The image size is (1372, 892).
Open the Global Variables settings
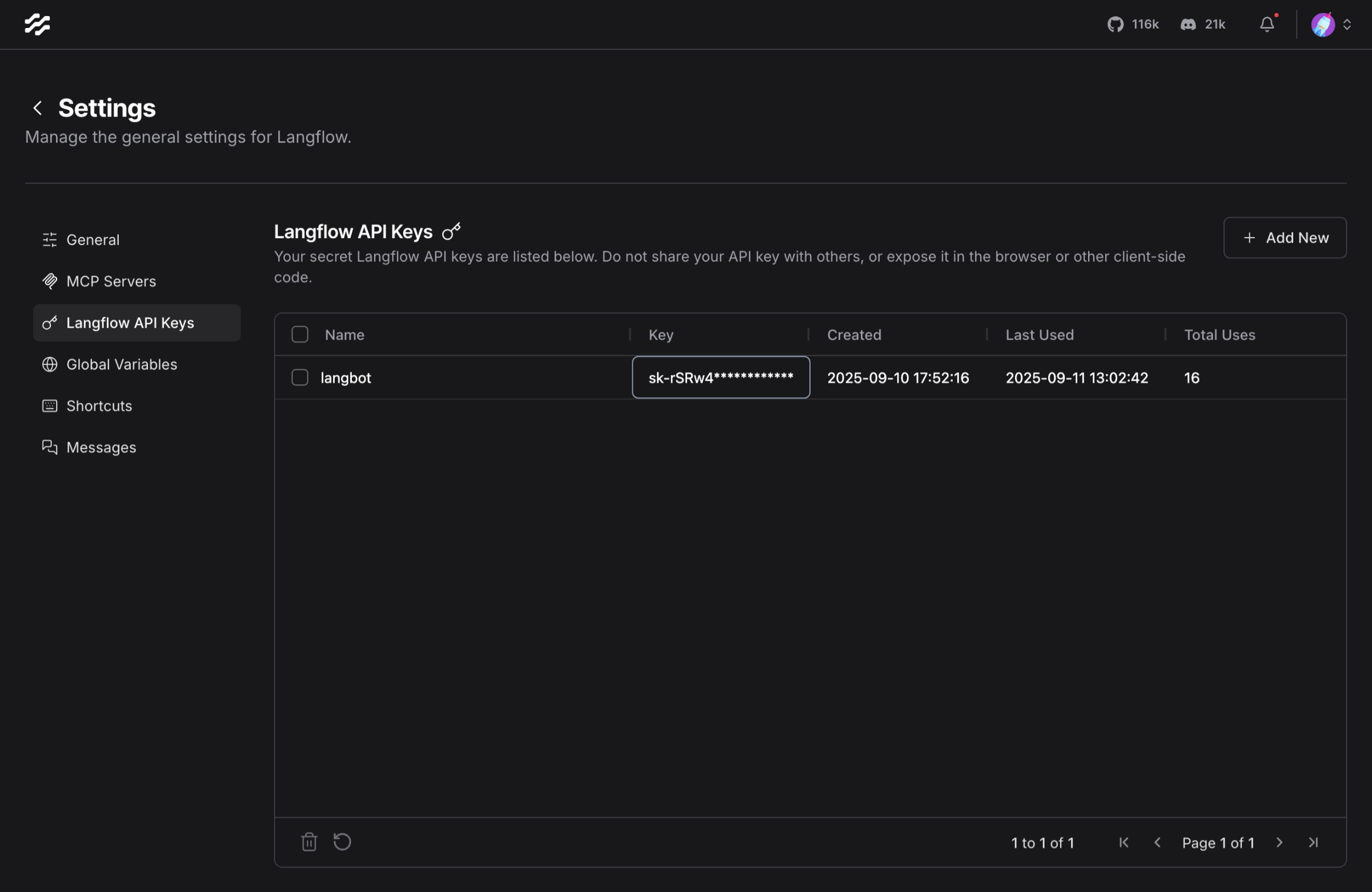click(x=122, y=364)
